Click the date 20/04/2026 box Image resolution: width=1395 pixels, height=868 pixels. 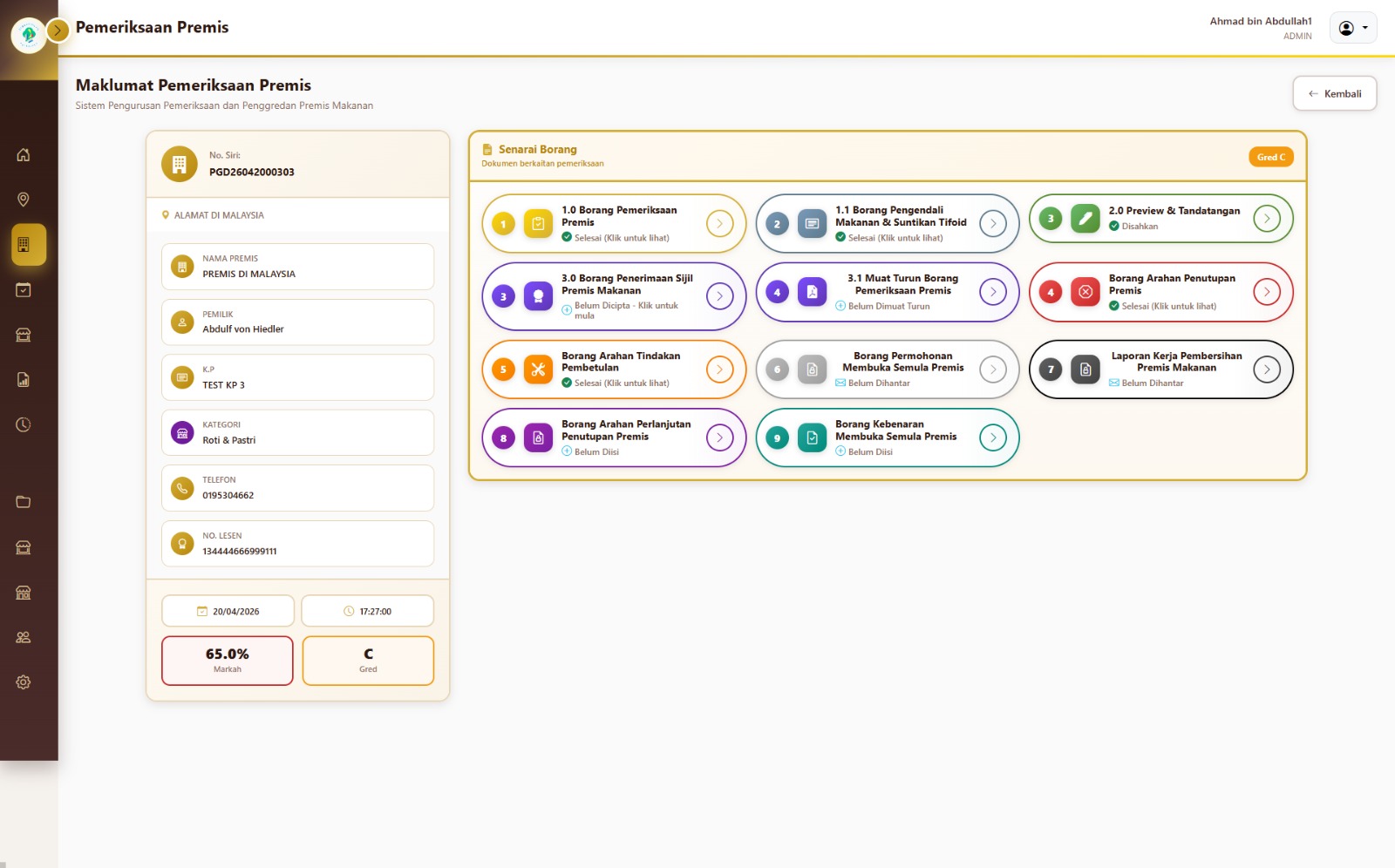[228, 611]
